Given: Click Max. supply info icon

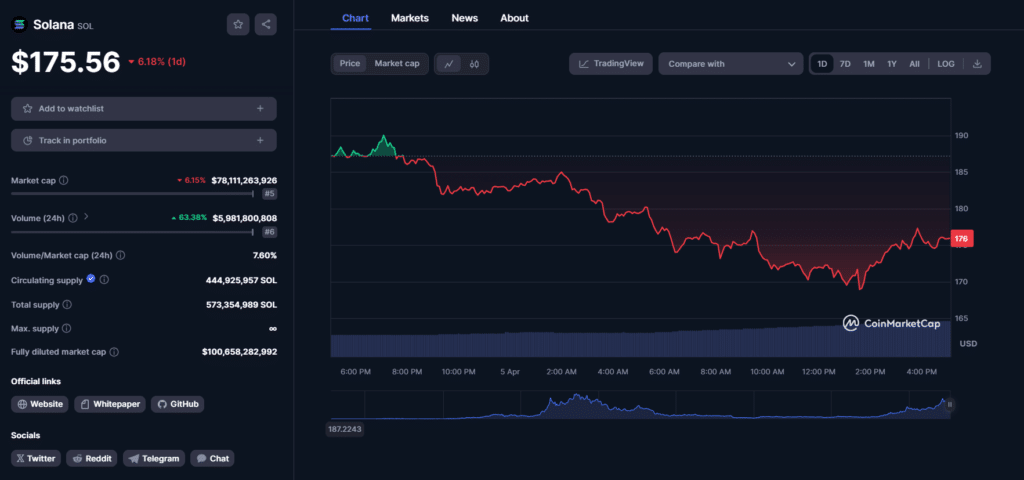Looking at the screenshot, I should point(67,328).
